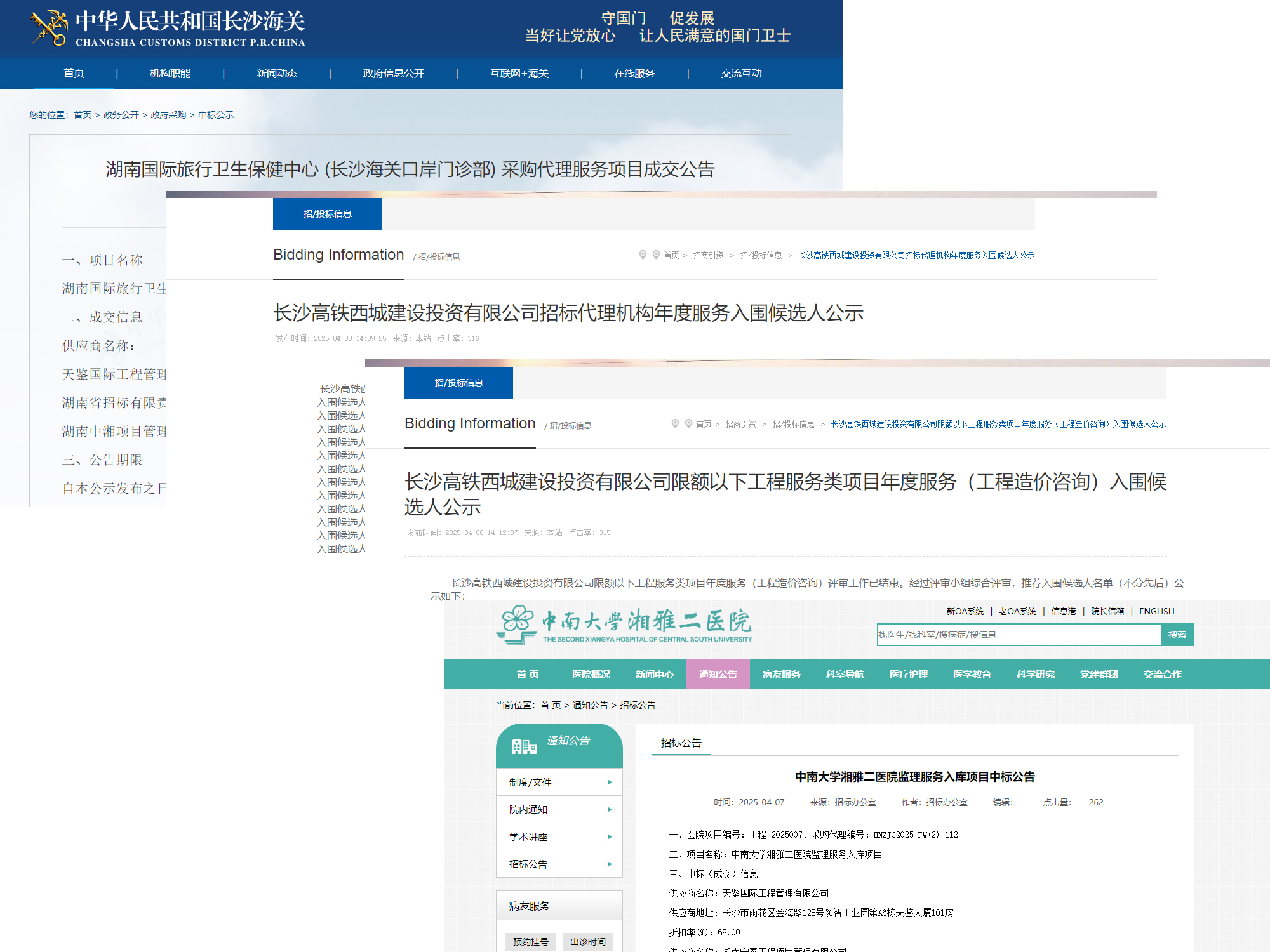Click location pin icon in lower breadcrumb
The image size is (1270, 952).
pyautogui.click(x=675, y=423)
